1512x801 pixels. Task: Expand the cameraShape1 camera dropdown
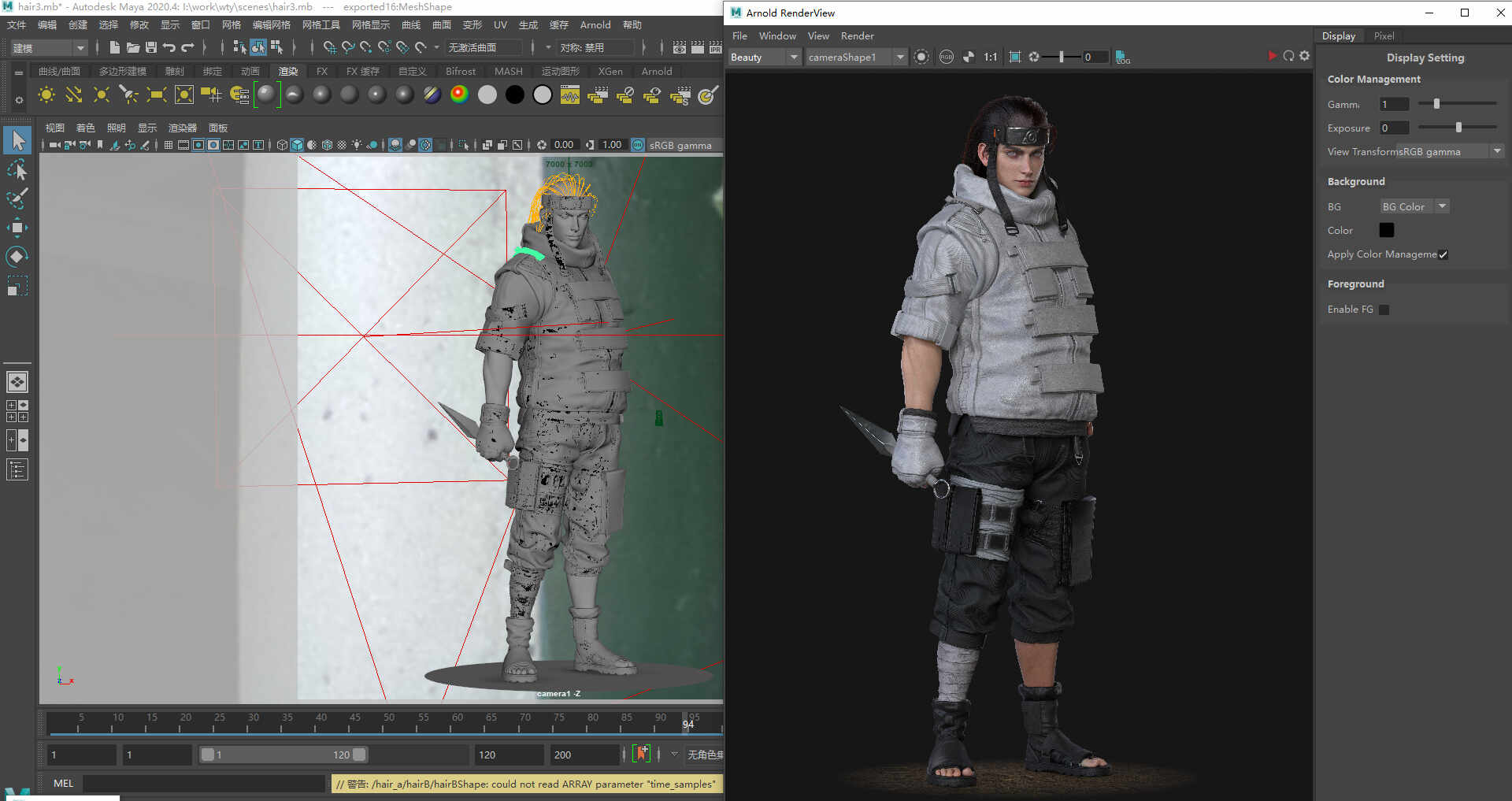[x=856, y=57]
